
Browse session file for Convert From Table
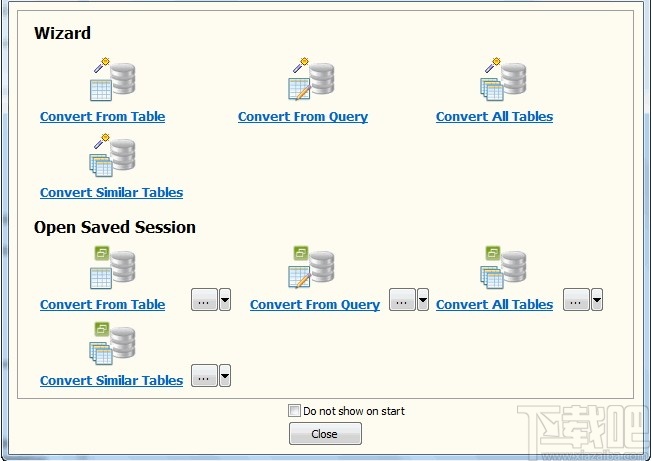point(204,300)
